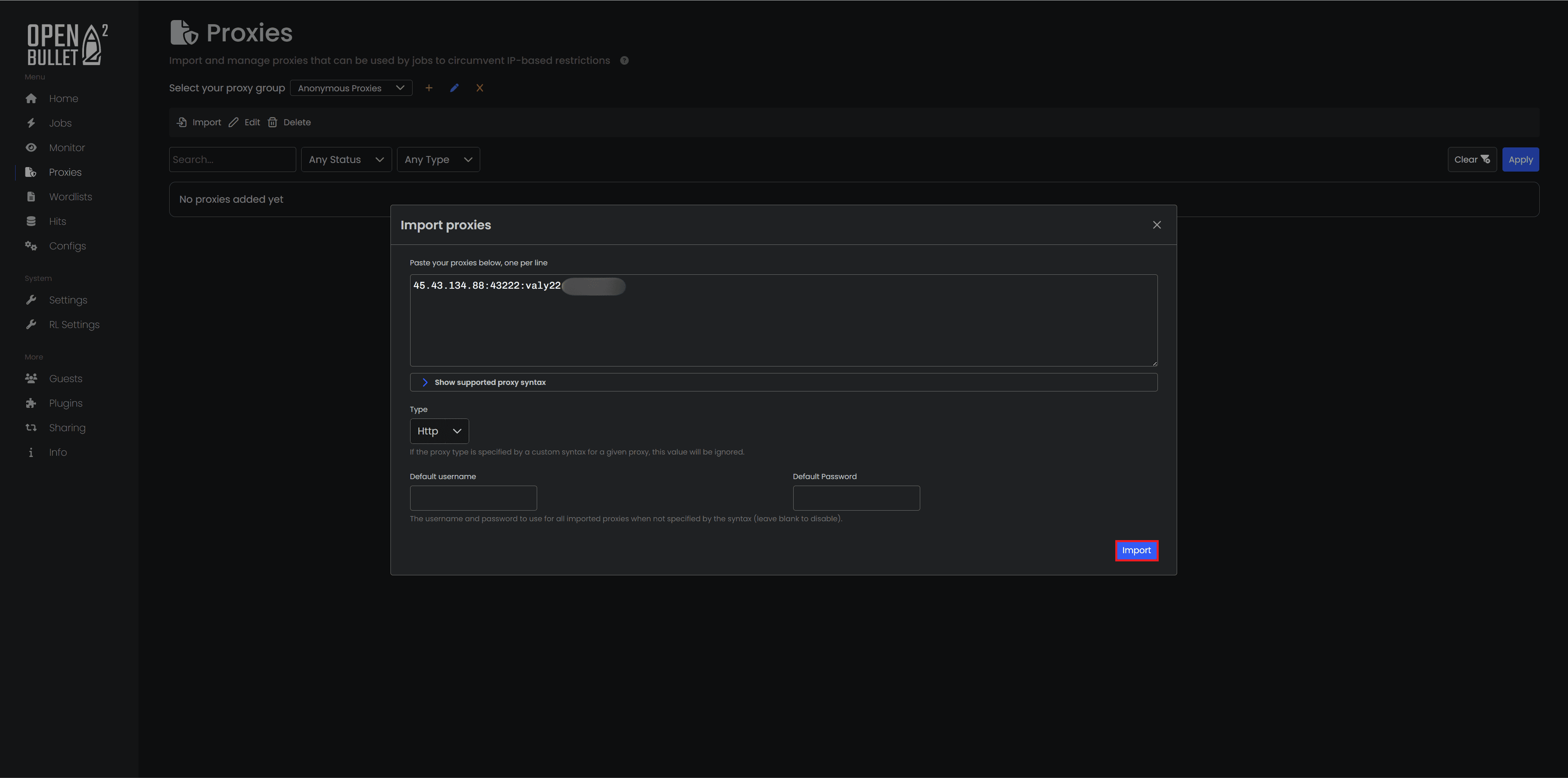Click the Default username input field
This screenshot has width=1568, height=778.
[473, 498]
